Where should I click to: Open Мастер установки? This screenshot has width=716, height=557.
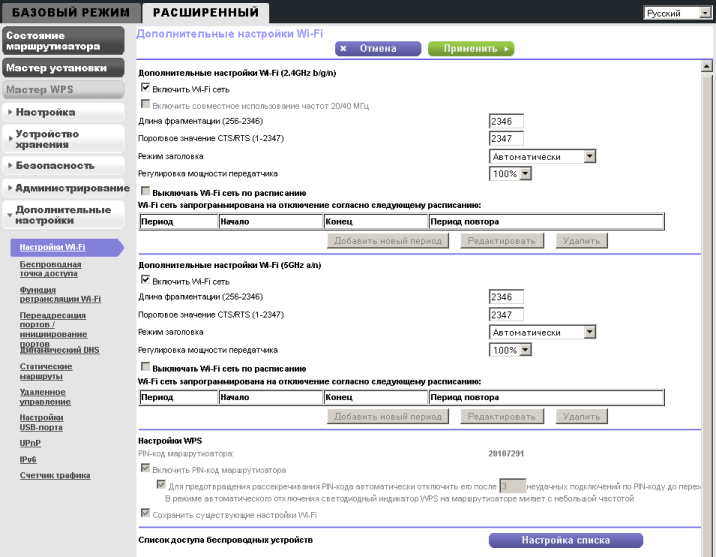pyautogui.click(x=63, y=68)
